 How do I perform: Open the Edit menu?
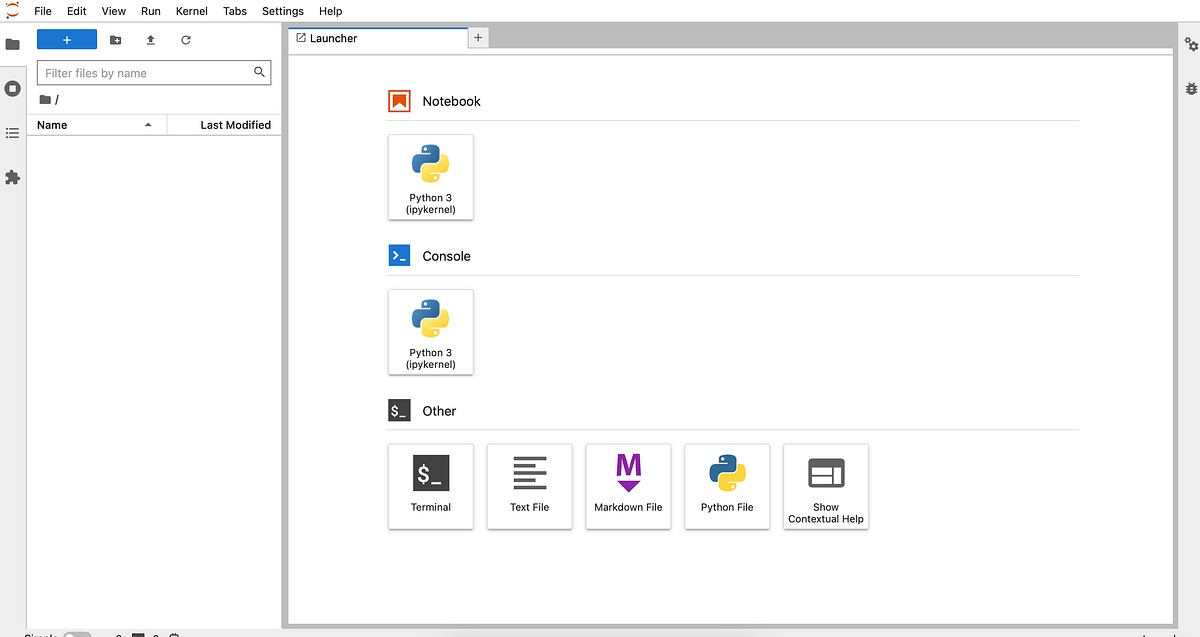[x=77, y=11]
